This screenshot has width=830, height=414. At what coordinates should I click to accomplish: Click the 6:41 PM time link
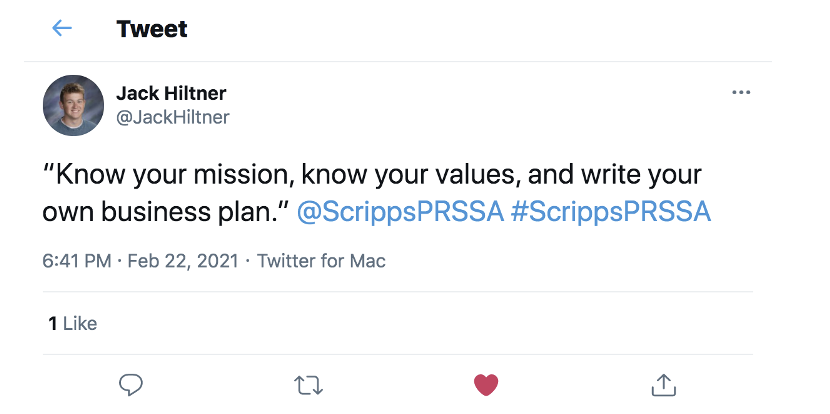click(x=77, y=261)
